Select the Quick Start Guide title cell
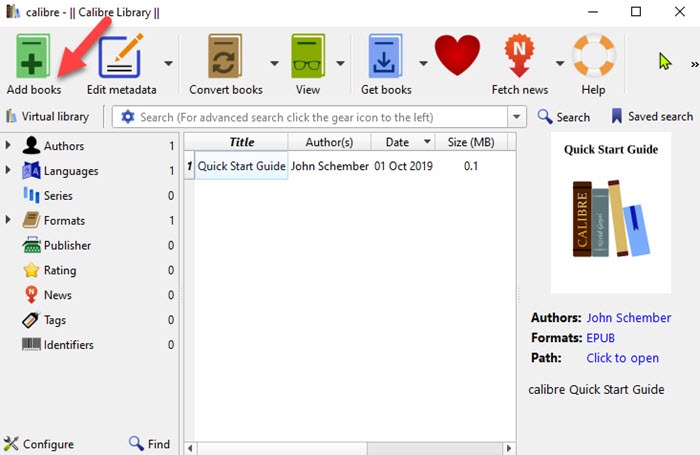Image resolution: width=700 pixels, height=455 pixels. point(242,166)
